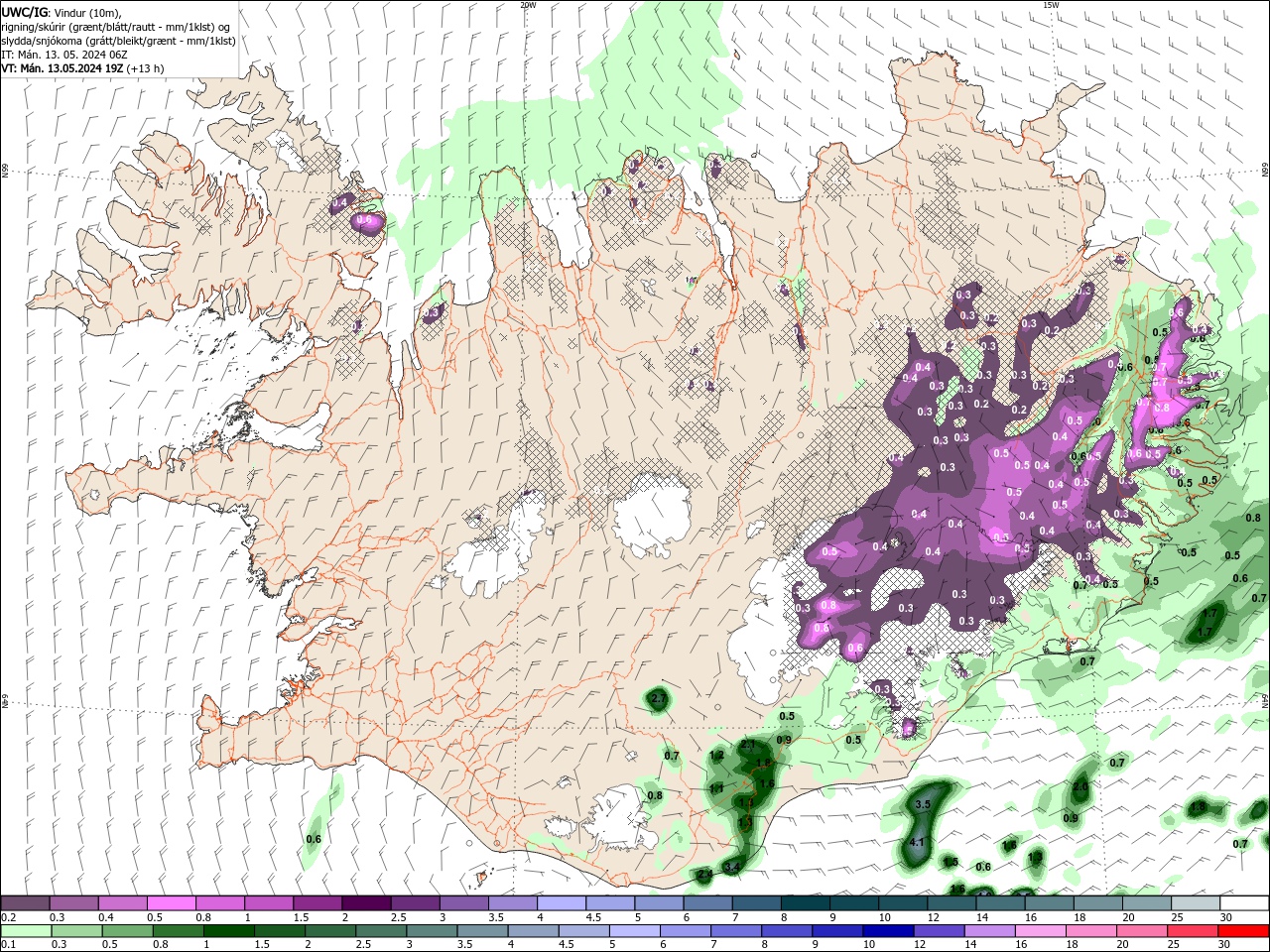1270x952 pixels.
Task: Select the '3.4' value at the south coast
Action: 732,867
